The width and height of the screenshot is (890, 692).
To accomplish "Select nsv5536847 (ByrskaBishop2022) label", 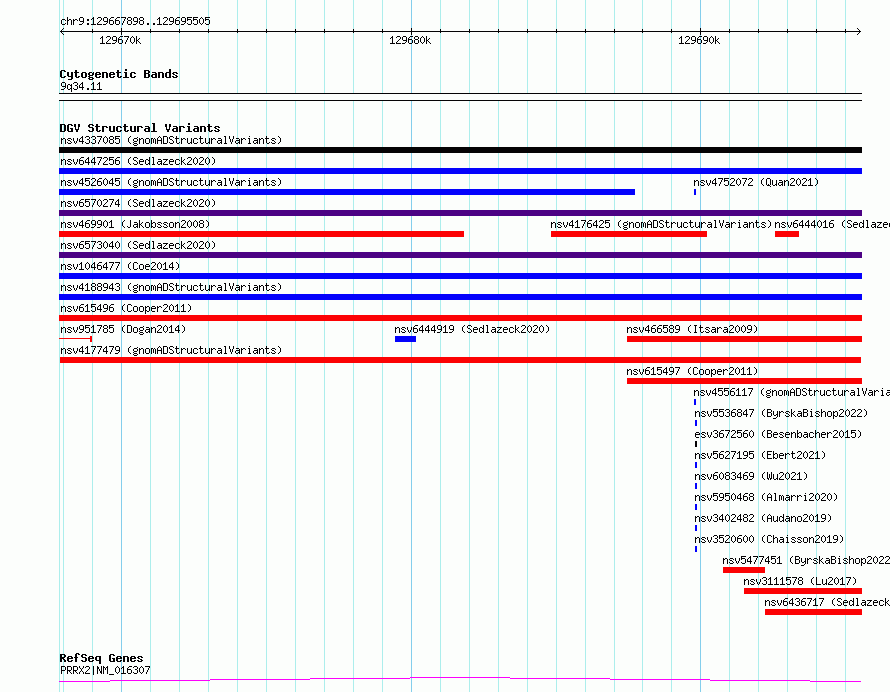I will [781, 413].
